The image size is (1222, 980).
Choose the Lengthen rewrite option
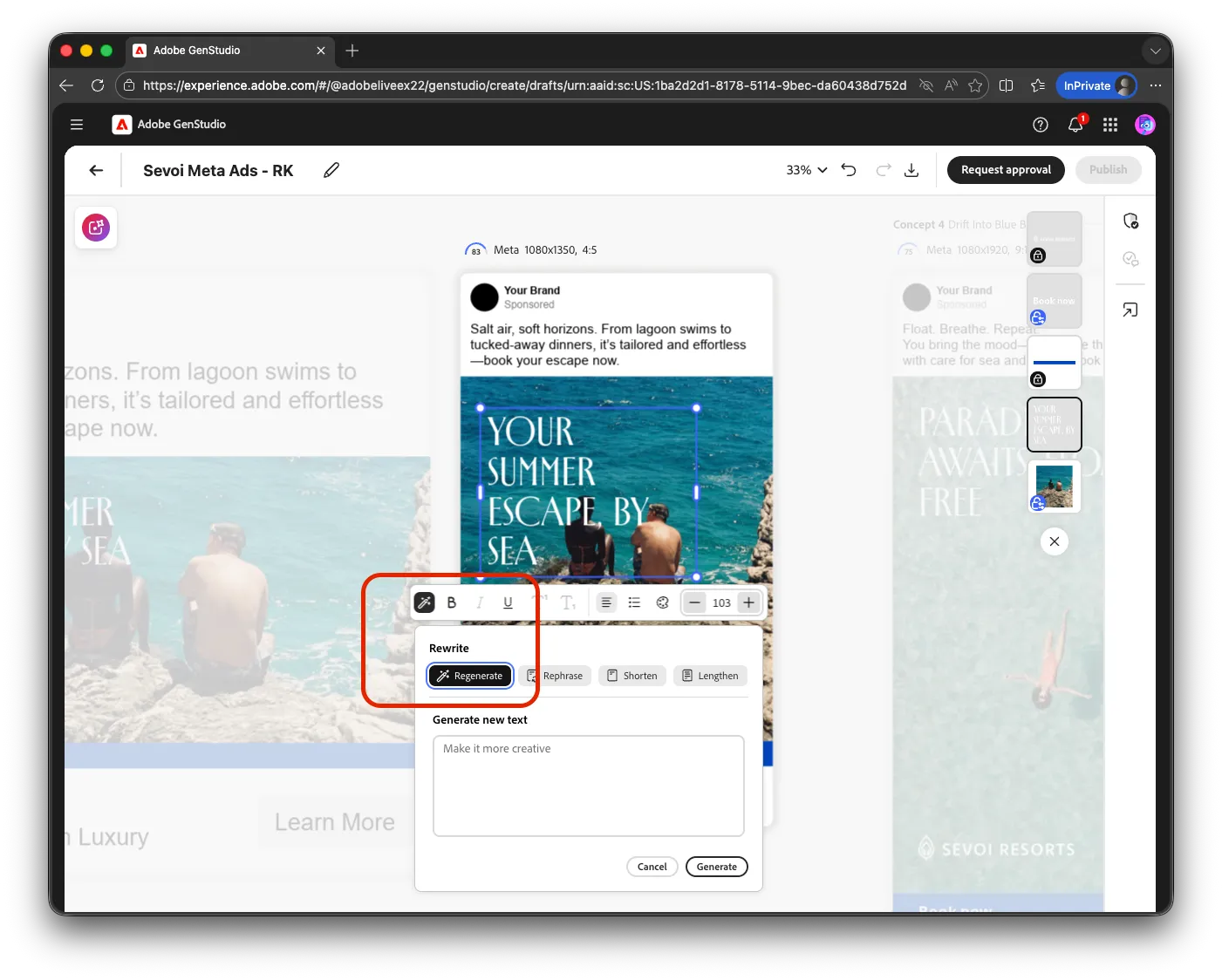point(710,676)
